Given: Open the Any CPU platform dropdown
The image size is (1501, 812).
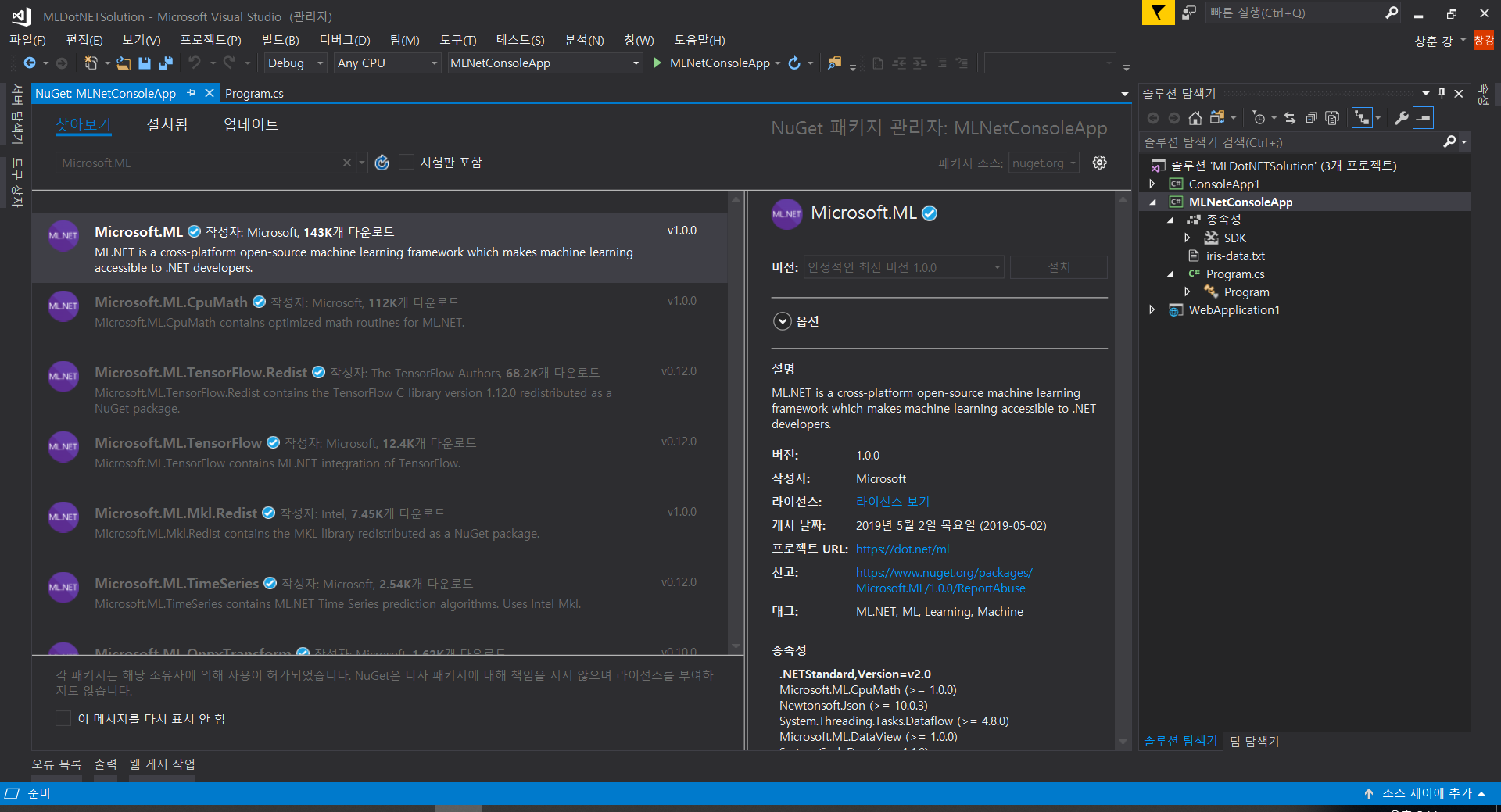Looking at the screenshot, I should 387,63.
